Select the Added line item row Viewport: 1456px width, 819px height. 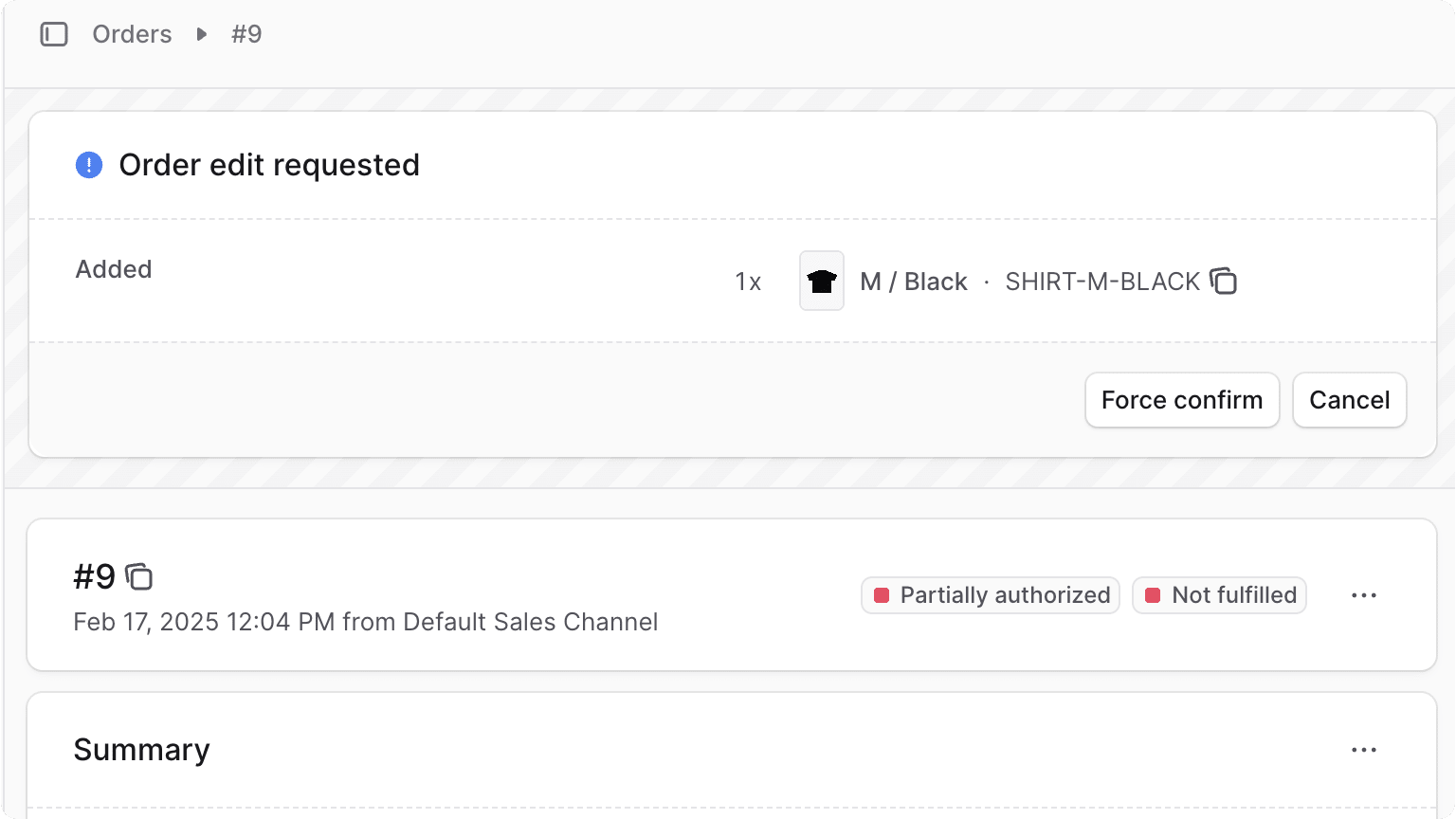pyautogui.click(x=113, y=269)
